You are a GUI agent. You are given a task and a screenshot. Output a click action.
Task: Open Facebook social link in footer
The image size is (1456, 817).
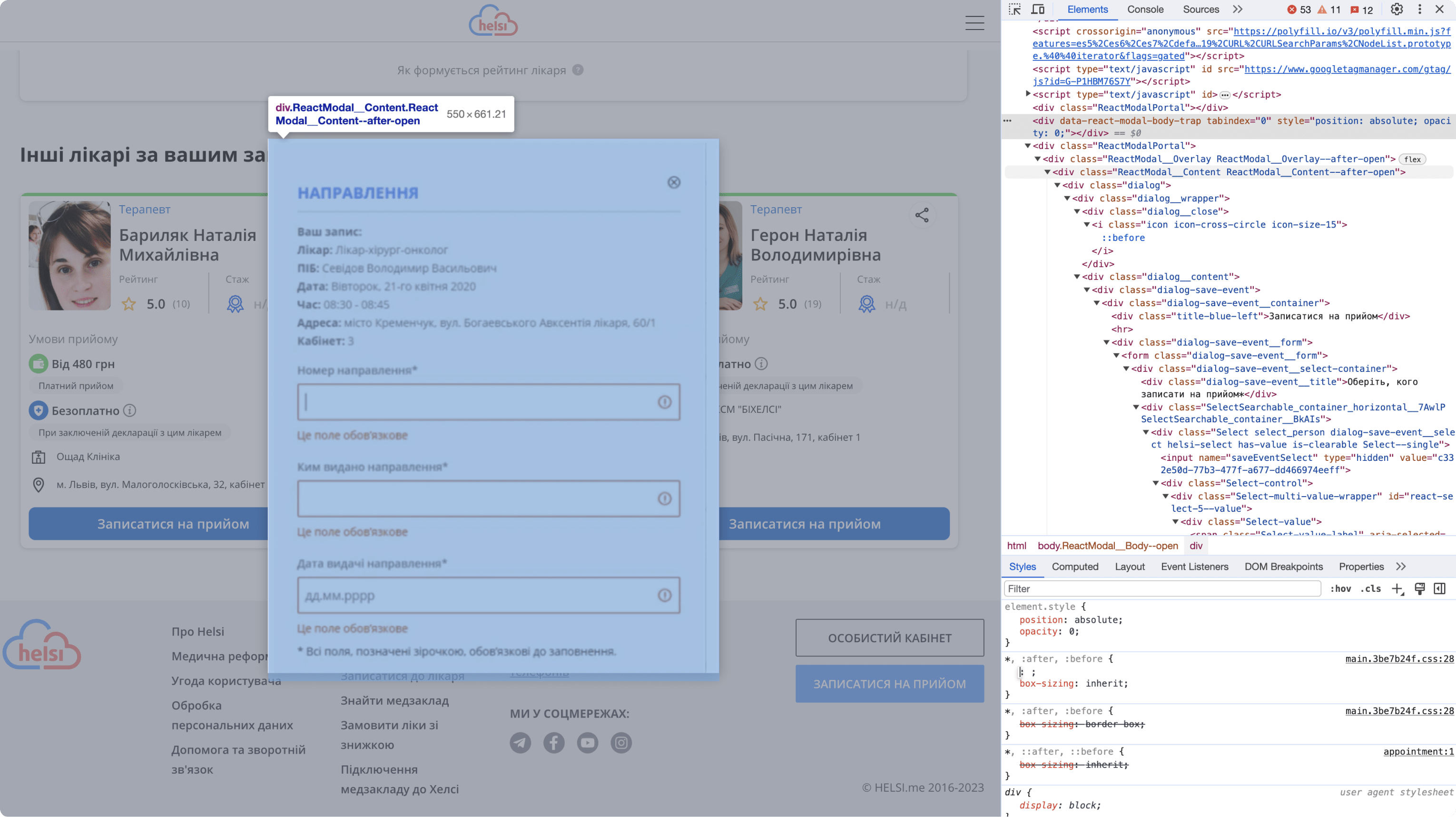click(x=554, y=742)
